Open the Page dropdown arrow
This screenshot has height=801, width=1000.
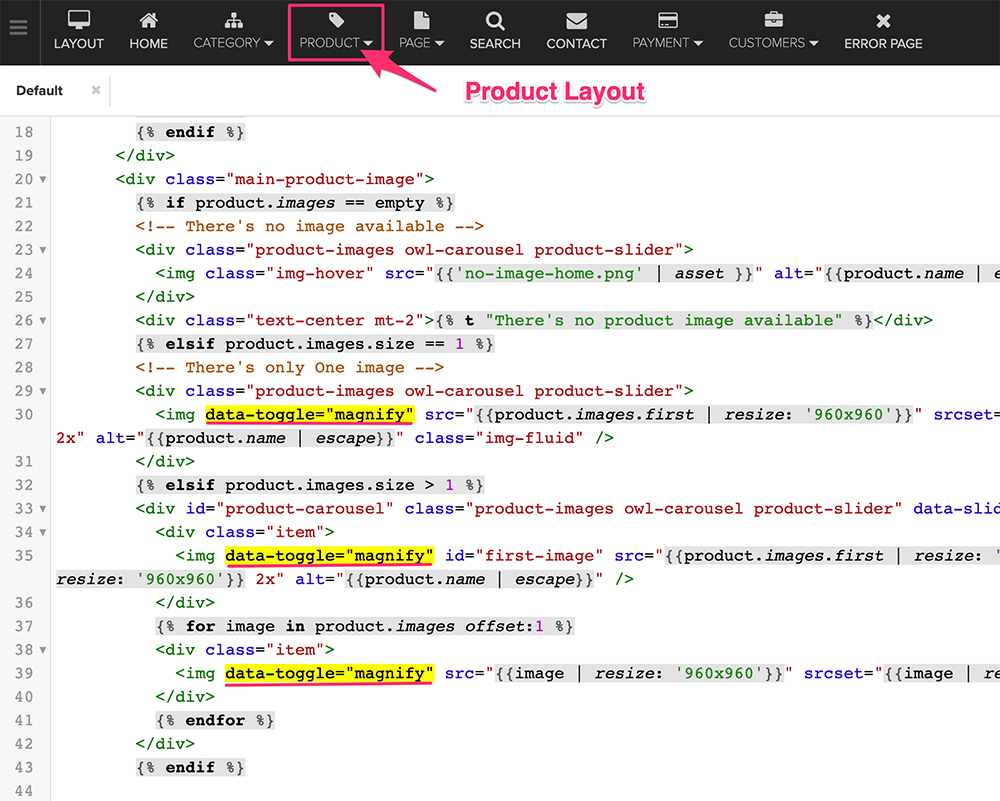[439, 44]
